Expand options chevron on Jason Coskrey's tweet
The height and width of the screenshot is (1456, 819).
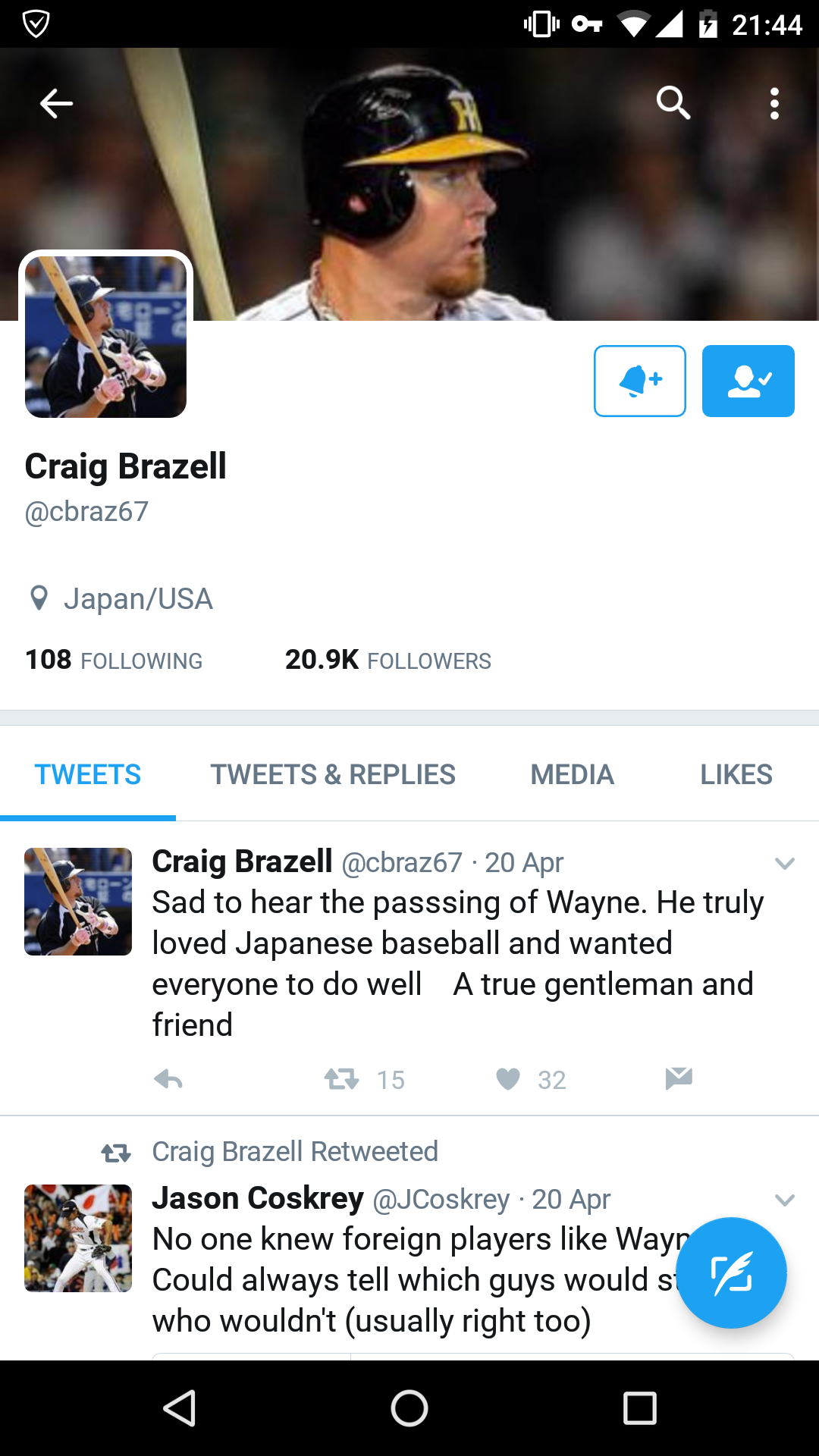(785, 1200)
